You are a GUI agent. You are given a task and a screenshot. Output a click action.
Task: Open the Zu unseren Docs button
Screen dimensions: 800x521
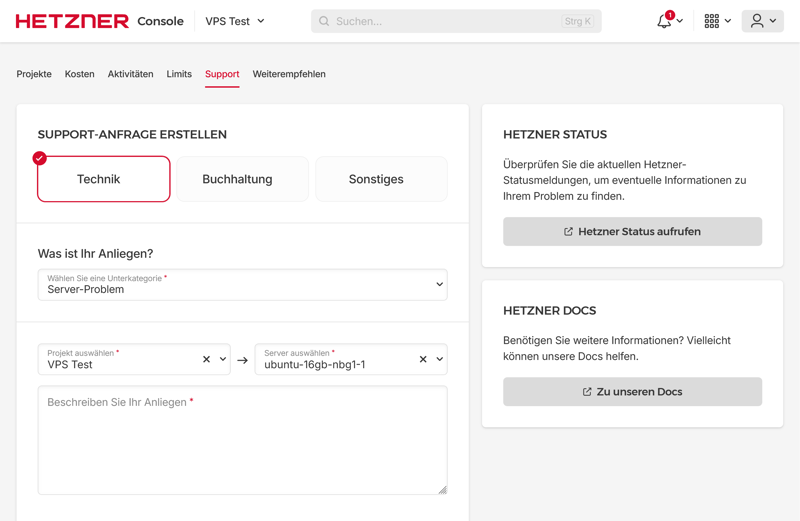point(632,392)
